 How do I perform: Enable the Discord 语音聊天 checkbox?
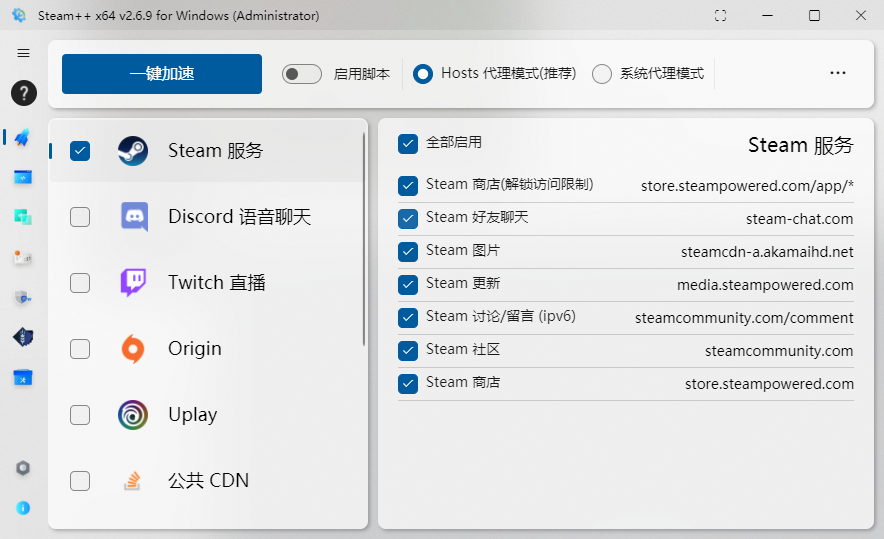point(80,217)
